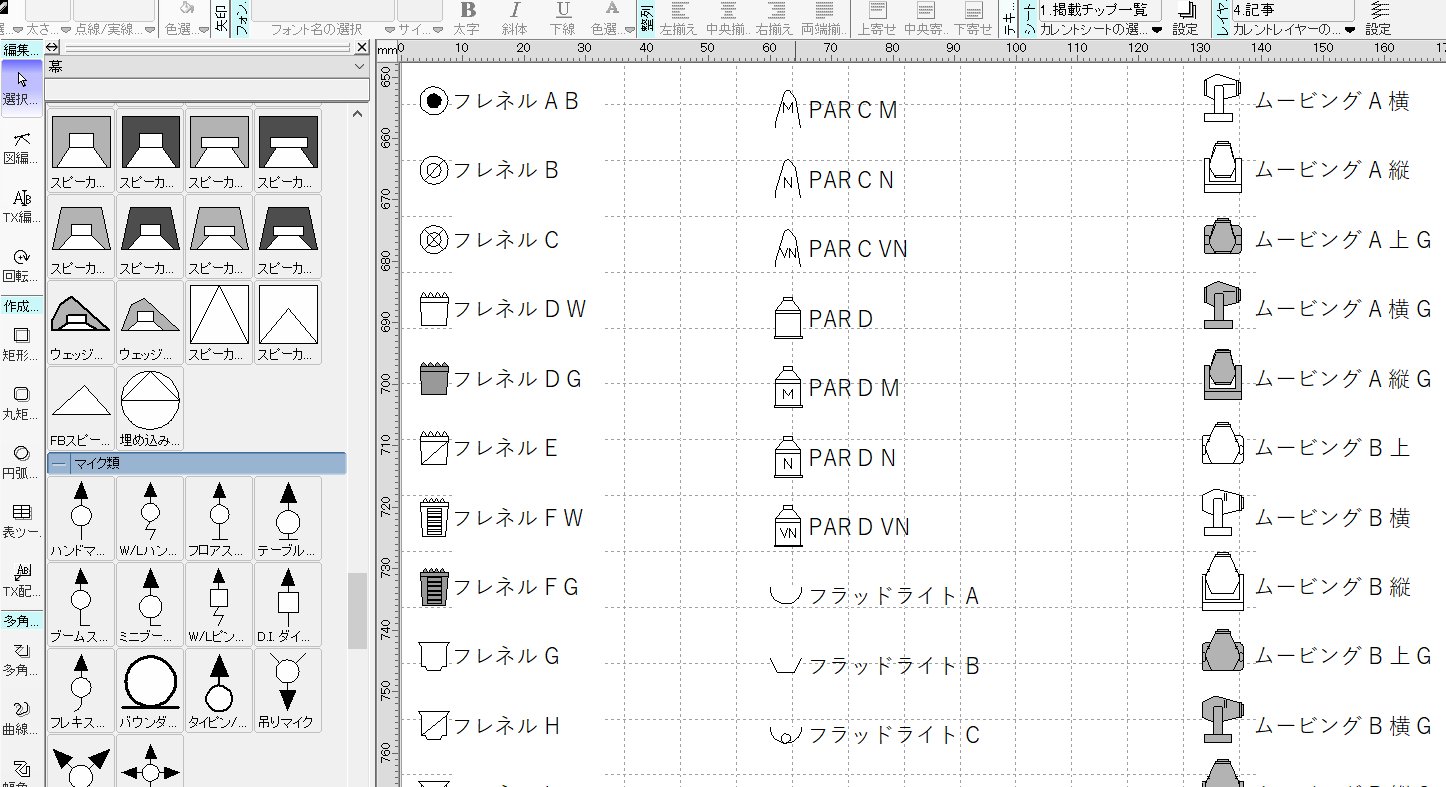Close the symbol palette panel
This screenshot has height=787, width=1446.
[x=360, y=46]
